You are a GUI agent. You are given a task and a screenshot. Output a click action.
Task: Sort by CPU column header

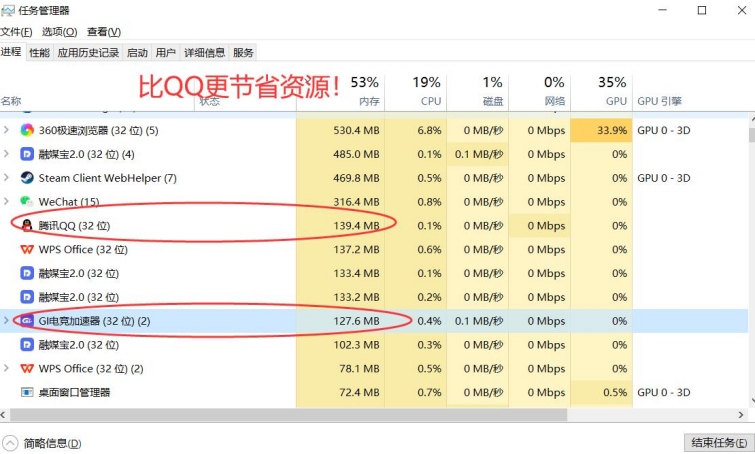coord(416,91)
